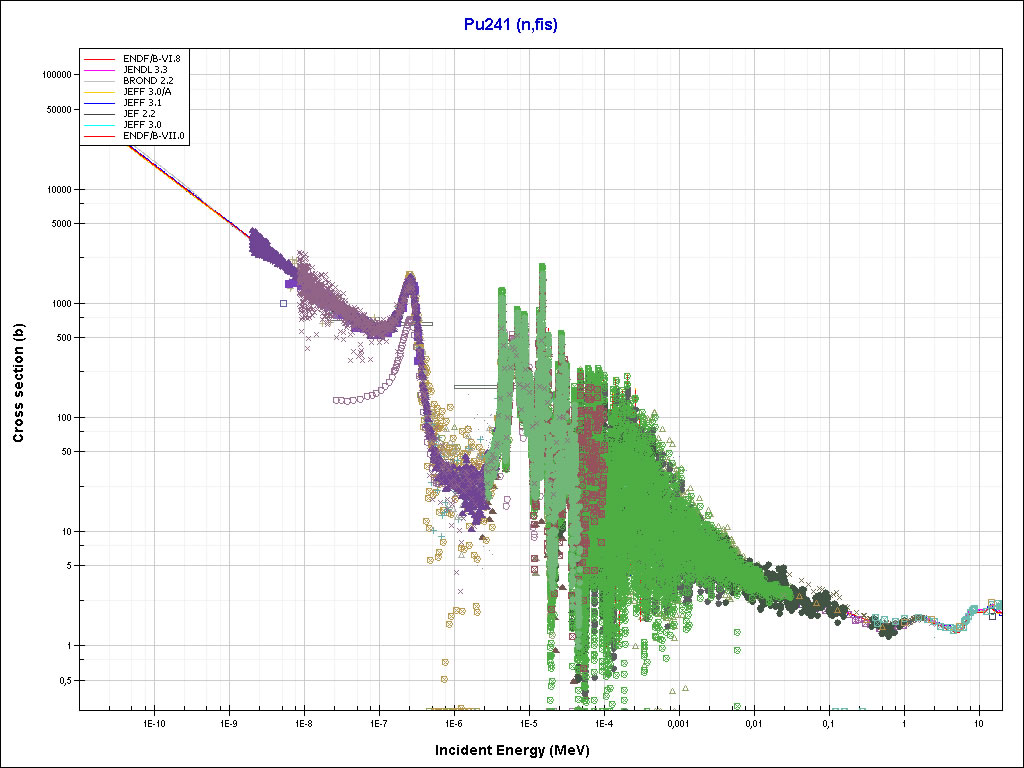Click the 0,5 y-axis tick label
Image resolution: width=1024 pixels, height=768 pixels.
[67, 680]
